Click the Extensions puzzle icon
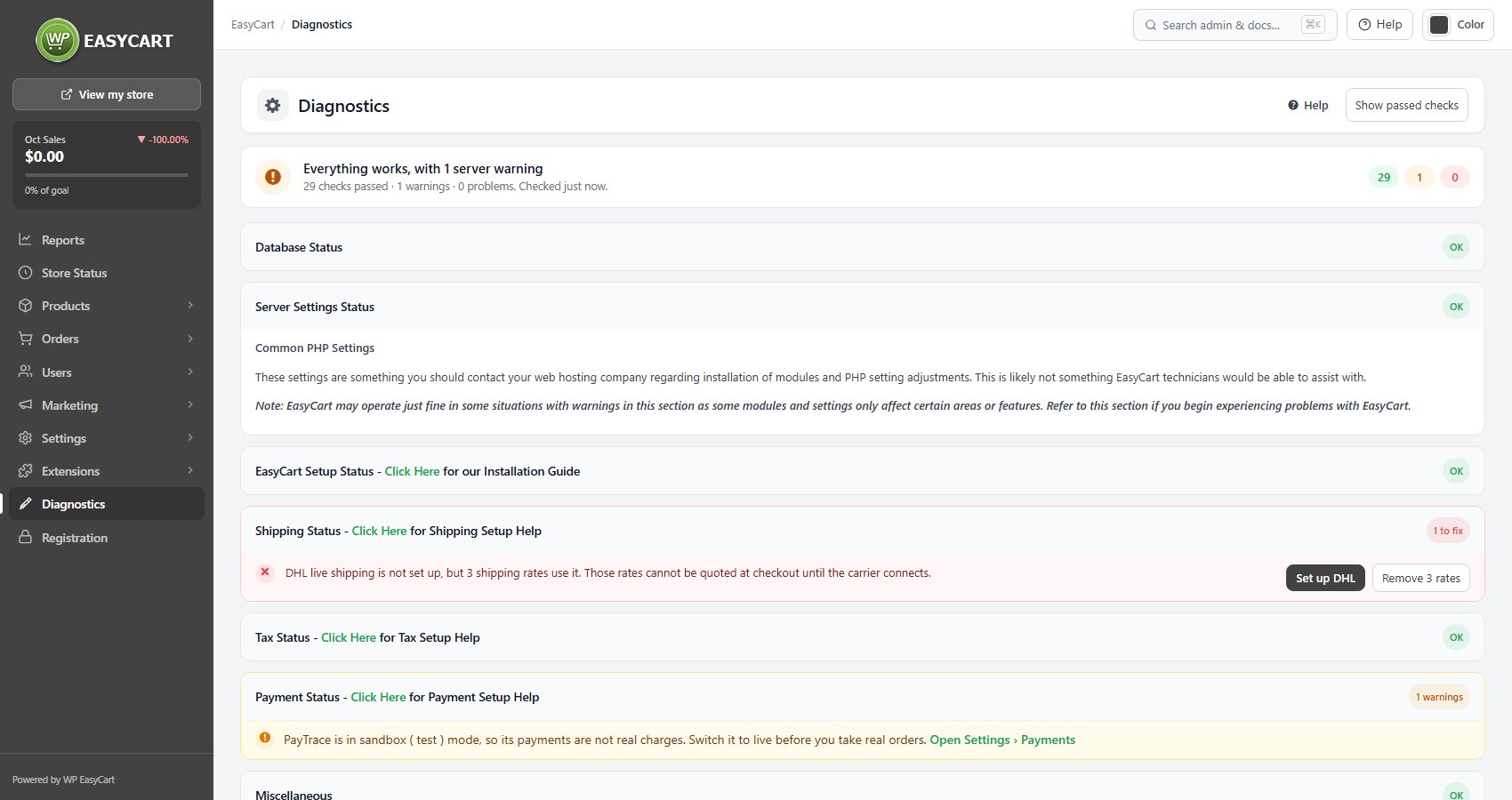Screen dimensions: 1512x800 coord(25,471)
